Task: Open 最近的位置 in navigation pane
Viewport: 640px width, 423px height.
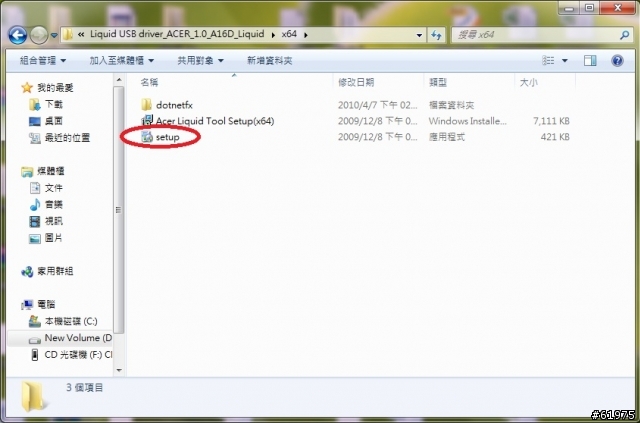Action: pyautogui.click(x=60, y=138)
